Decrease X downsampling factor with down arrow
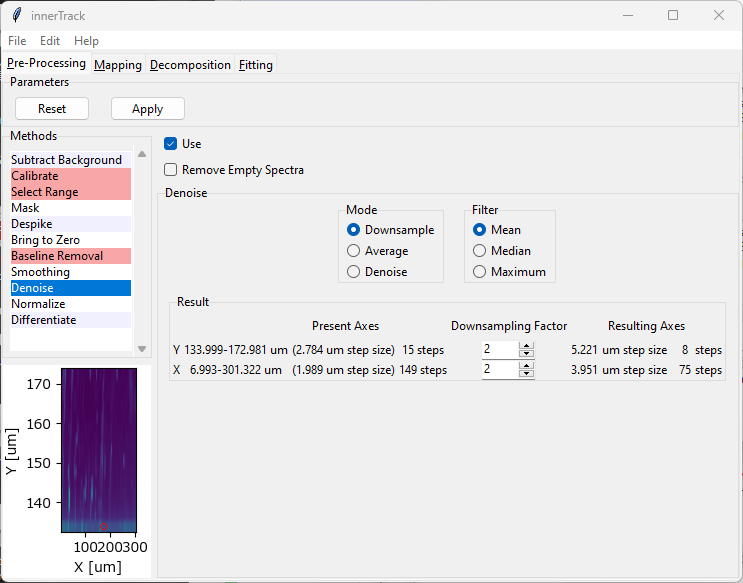 coord(527,375)
